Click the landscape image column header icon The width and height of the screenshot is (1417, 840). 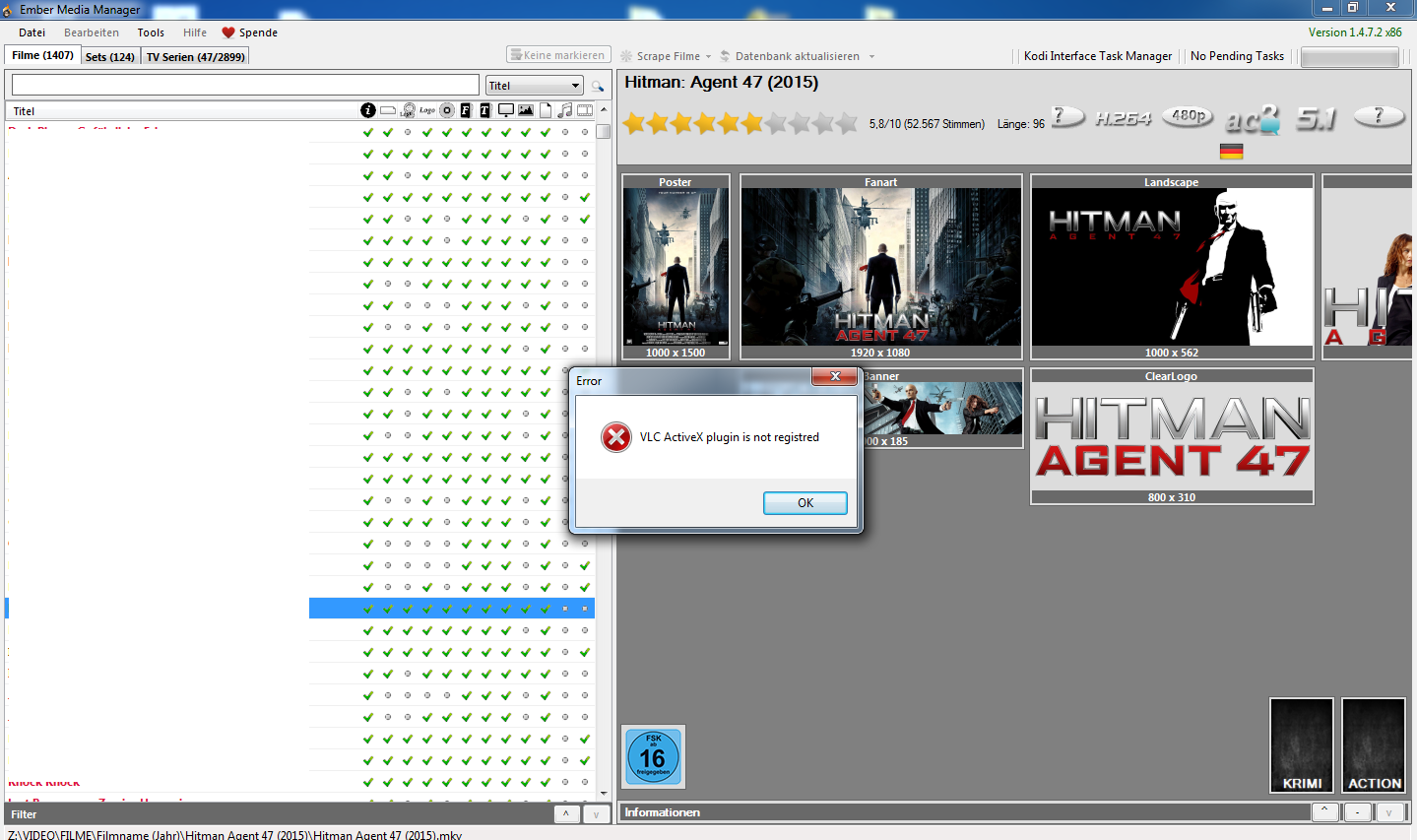click(526, 110)
